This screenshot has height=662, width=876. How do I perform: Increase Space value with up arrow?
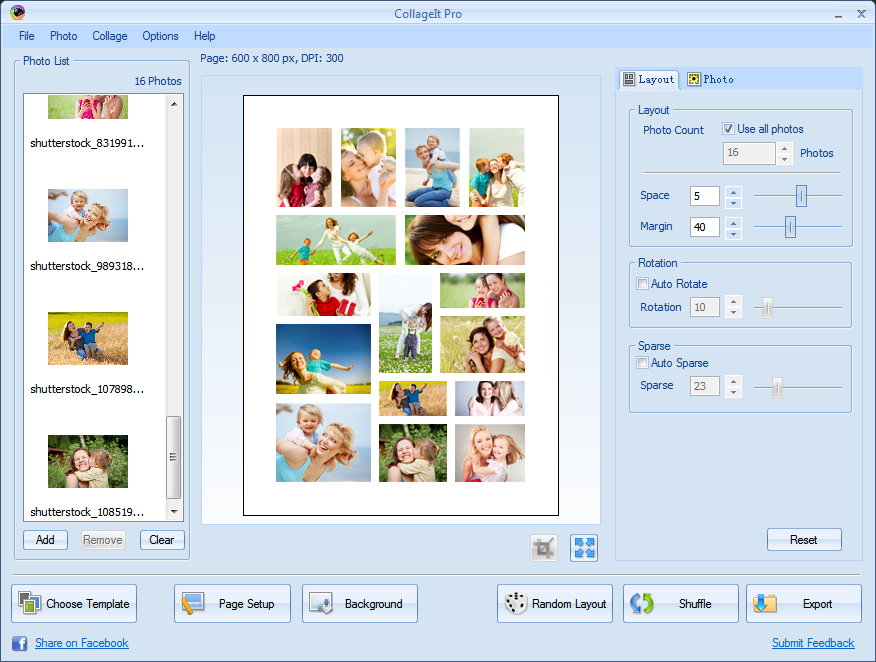pos(733,191)
